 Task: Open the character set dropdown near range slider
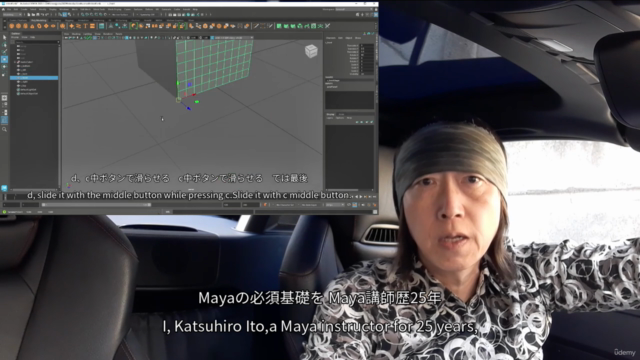[x=284, y=205]
